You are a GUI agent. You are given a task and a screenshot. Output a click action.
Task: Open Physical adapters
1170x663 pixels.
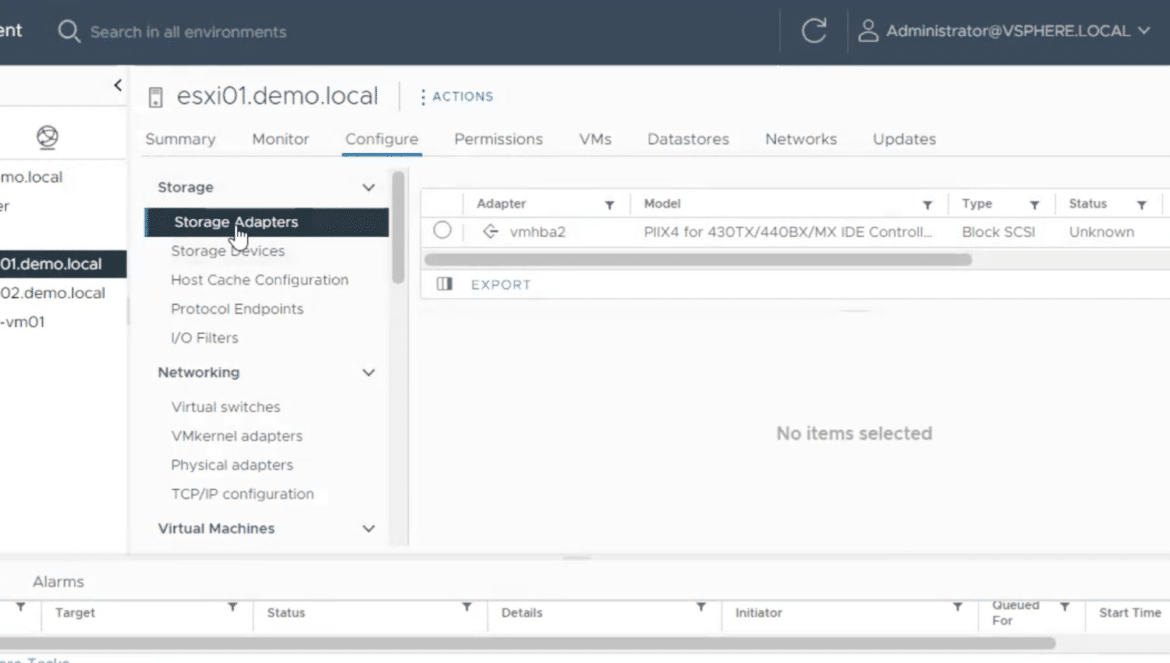(232, 465)
